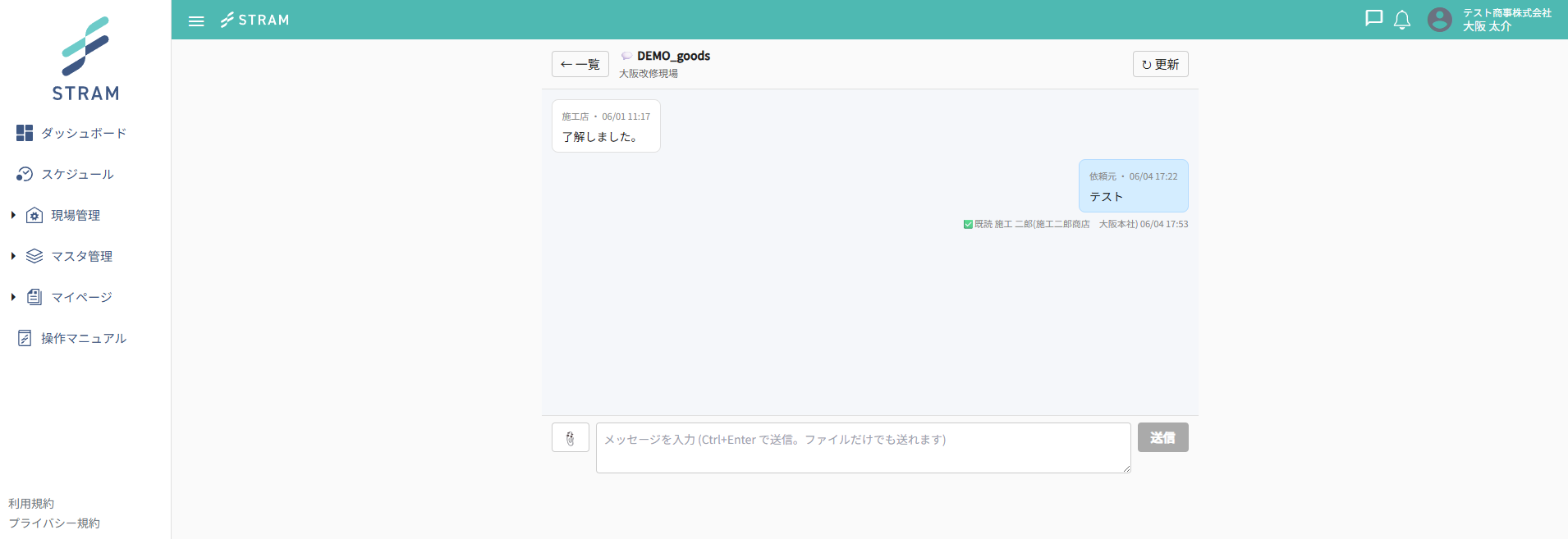Viewport: 1568px width, 539px height.
Task: Open 操作マニュアル
Action: [84, 338]
